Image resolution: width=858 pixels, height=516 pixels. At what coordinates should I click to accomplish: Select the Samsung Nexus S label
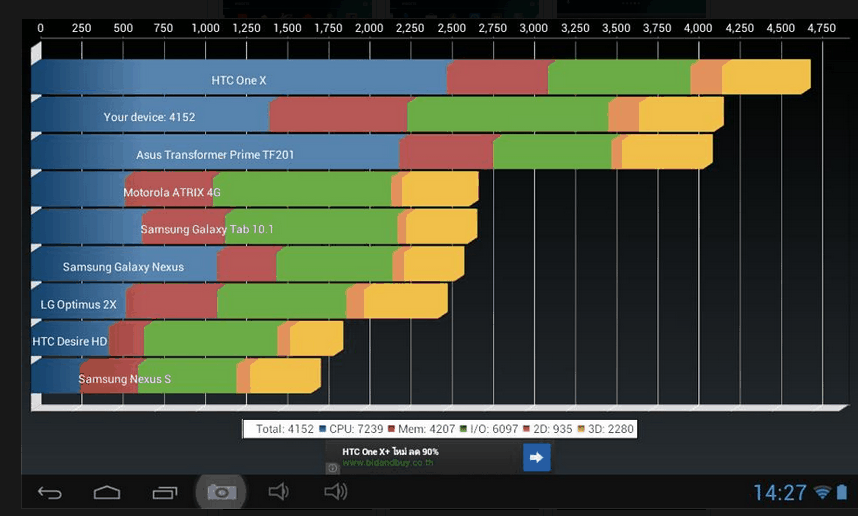click(124, 379)
